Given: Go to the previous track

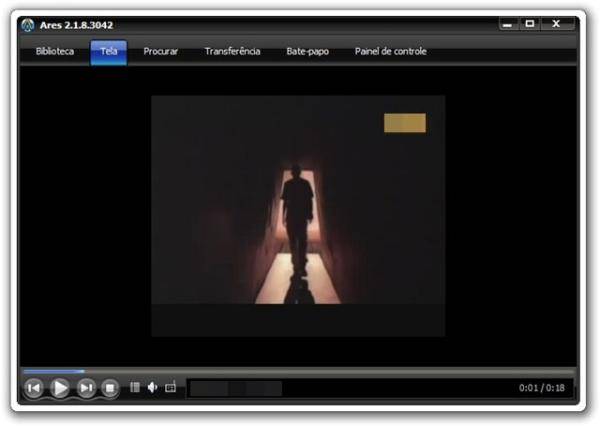Looking at the screenshot, I should (34, 388).
